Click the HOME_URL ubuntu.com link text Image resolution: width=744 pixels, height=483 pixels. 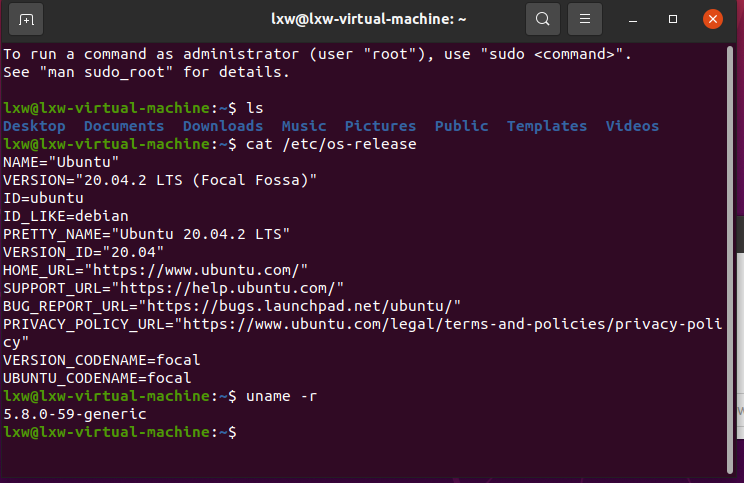point(196,270)
